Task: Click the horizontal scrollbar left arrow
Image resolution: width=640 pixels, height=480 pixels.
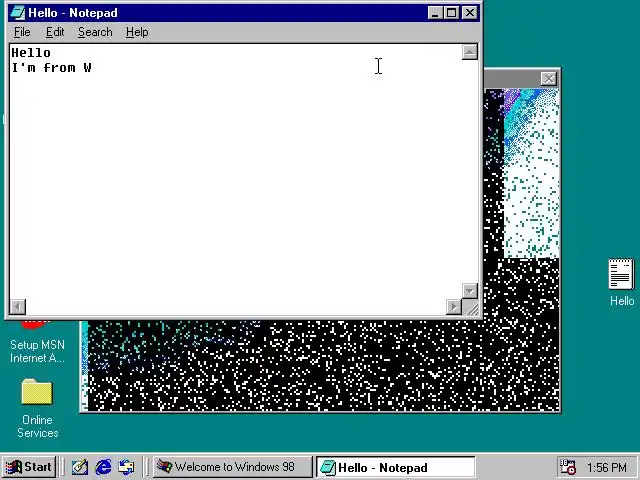Action: [x=18, y=307]
